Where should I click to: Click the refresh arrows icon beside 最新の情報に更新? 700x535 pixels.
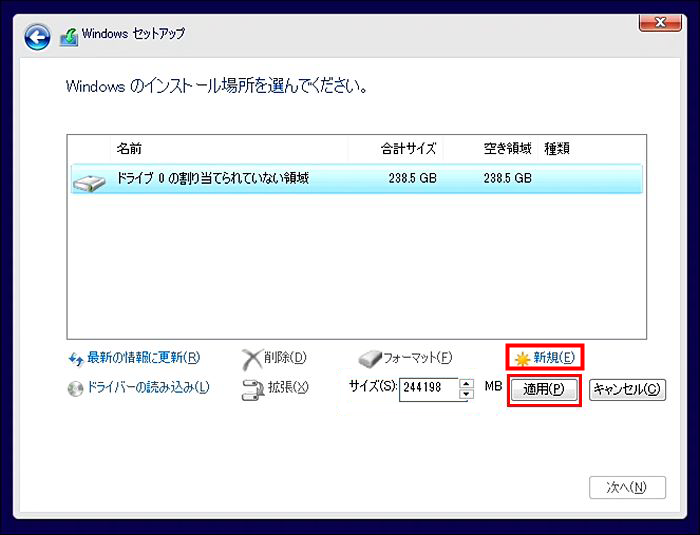75,359
